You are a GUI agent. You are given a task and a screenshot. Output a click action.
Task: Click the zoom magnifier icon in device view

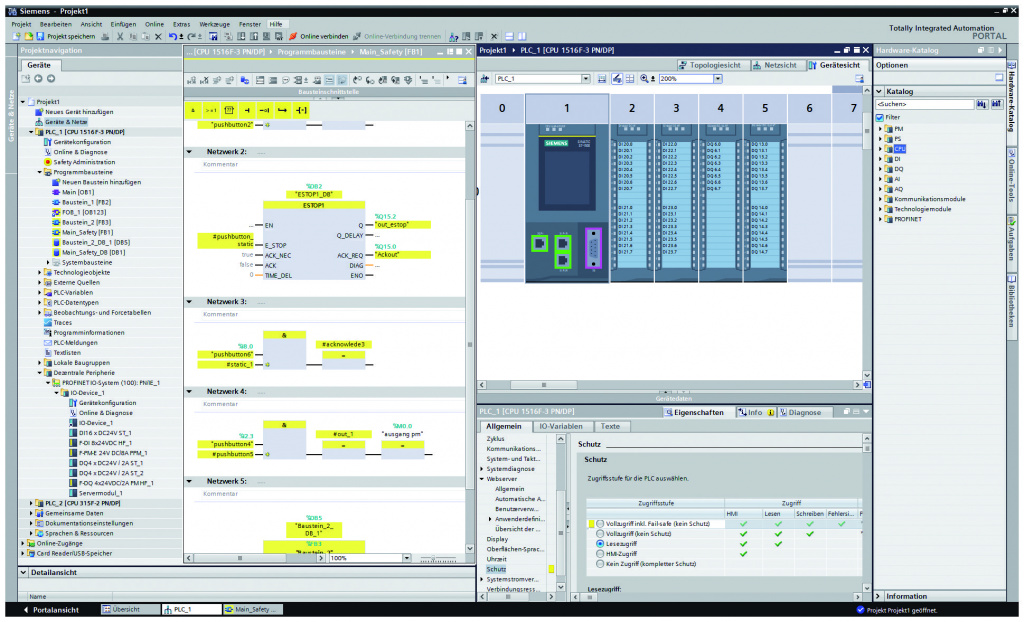645,78
